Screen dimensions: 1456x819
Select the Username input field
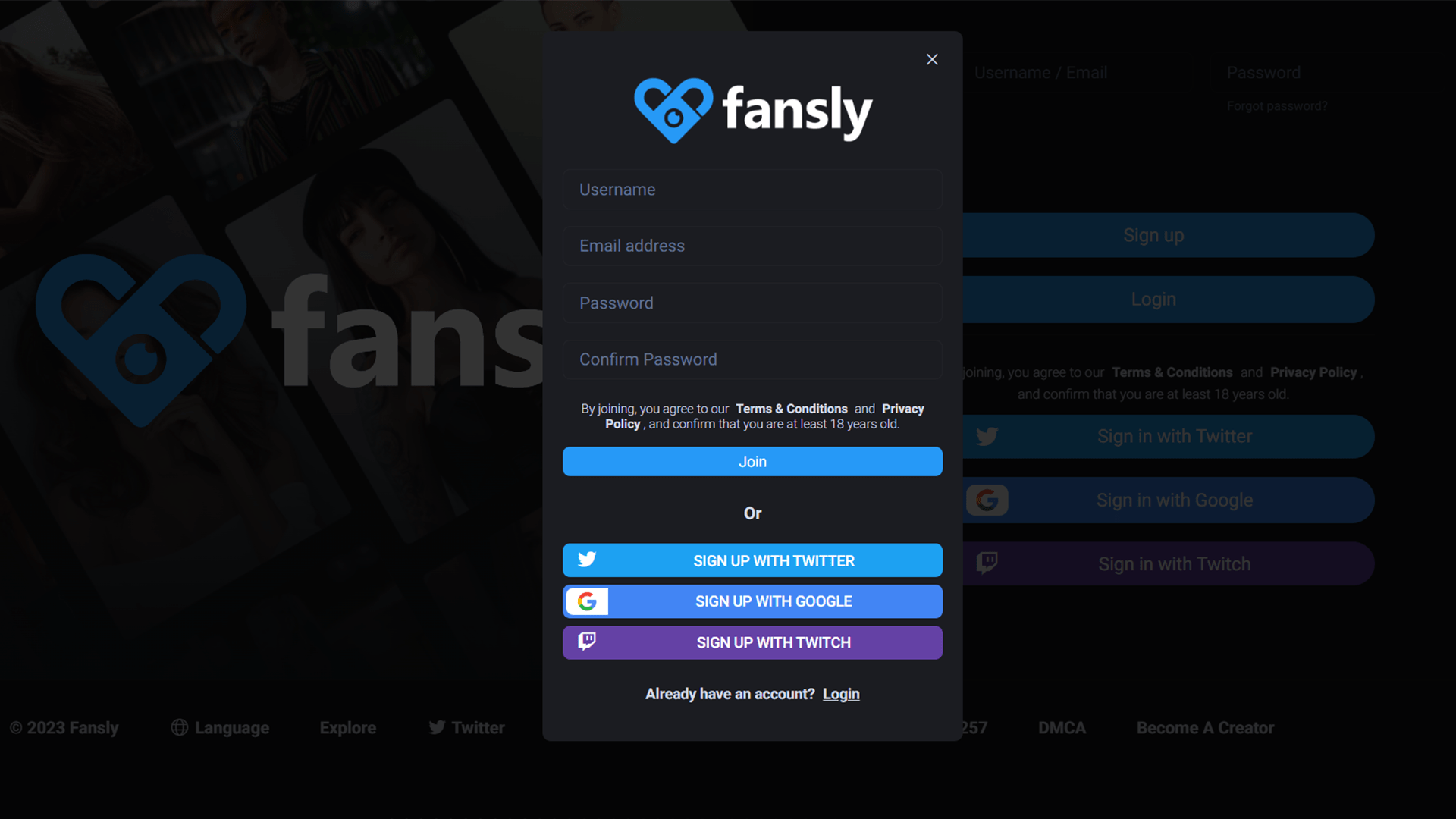tap(752, 189)
